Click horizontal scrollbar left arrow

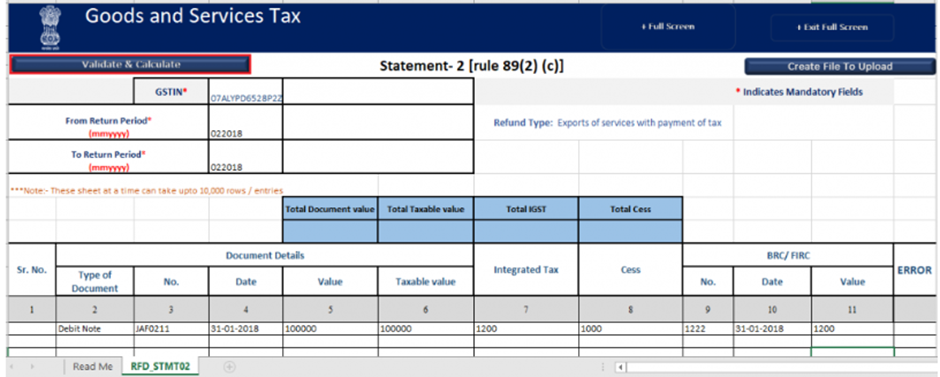pos(620,367)
